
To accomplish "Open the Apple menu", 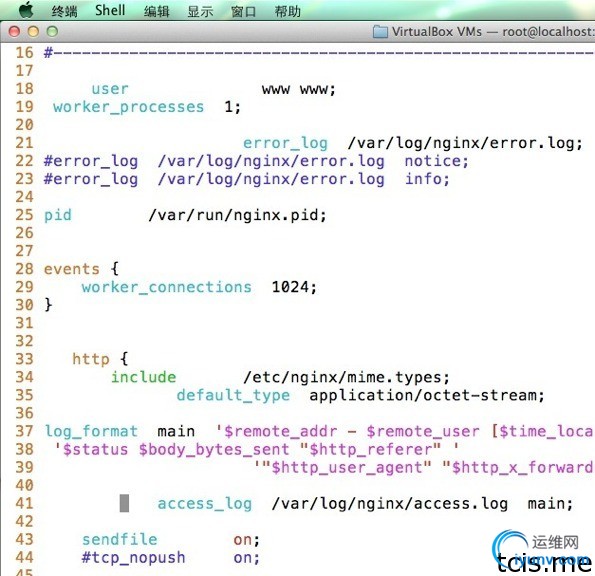I will pyautogui.click(x=26, y=10).
